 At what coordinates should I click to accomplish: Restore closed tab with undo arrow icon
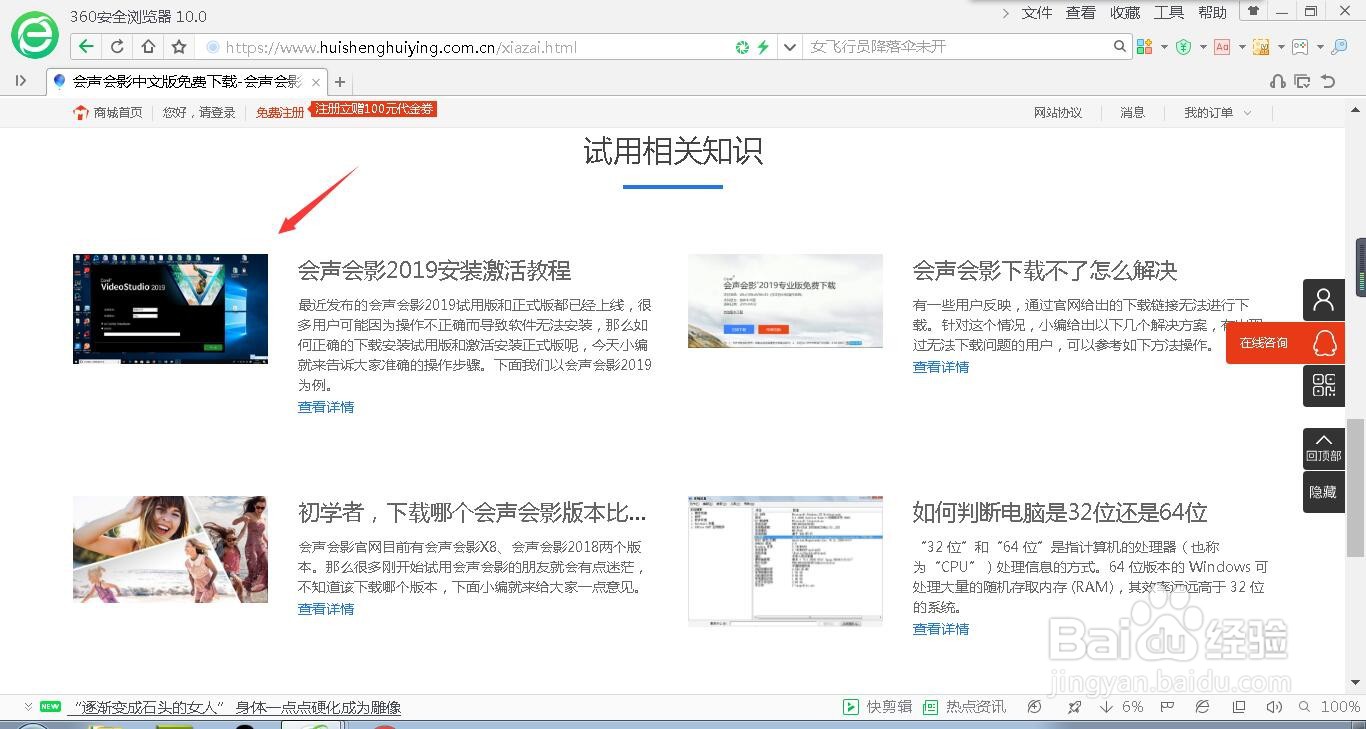[1328, 82]
